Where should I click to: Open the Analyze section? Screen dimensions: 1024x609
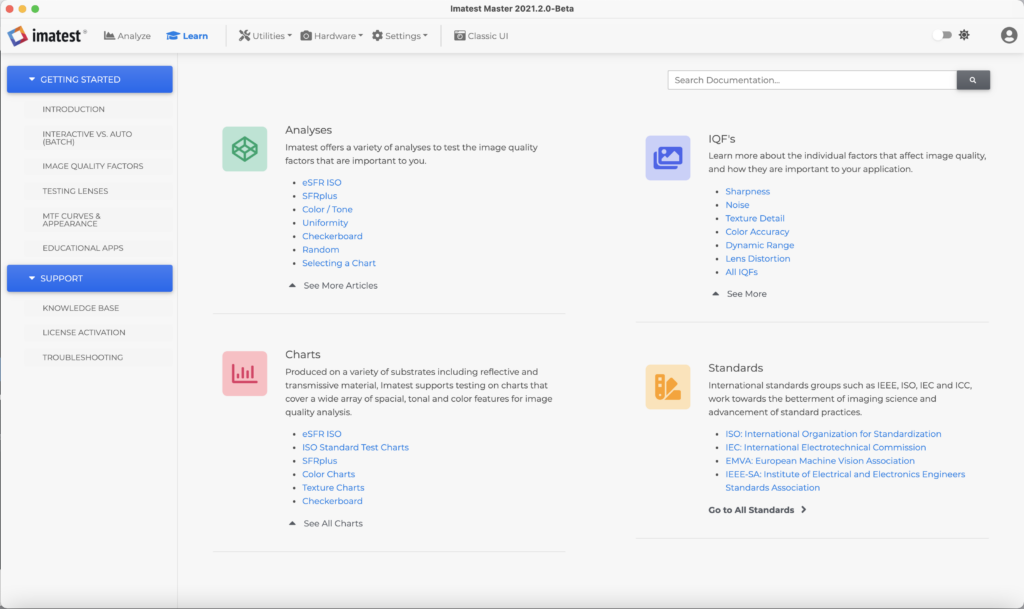[127, 36]
